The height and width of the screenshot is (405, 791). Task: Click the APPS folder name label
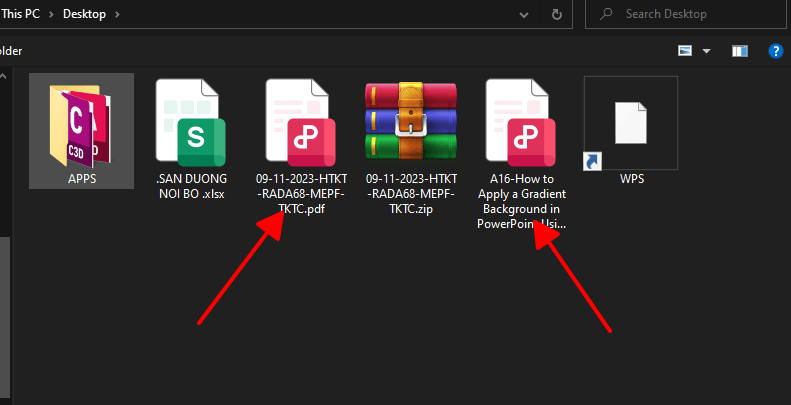pos(82,179)
